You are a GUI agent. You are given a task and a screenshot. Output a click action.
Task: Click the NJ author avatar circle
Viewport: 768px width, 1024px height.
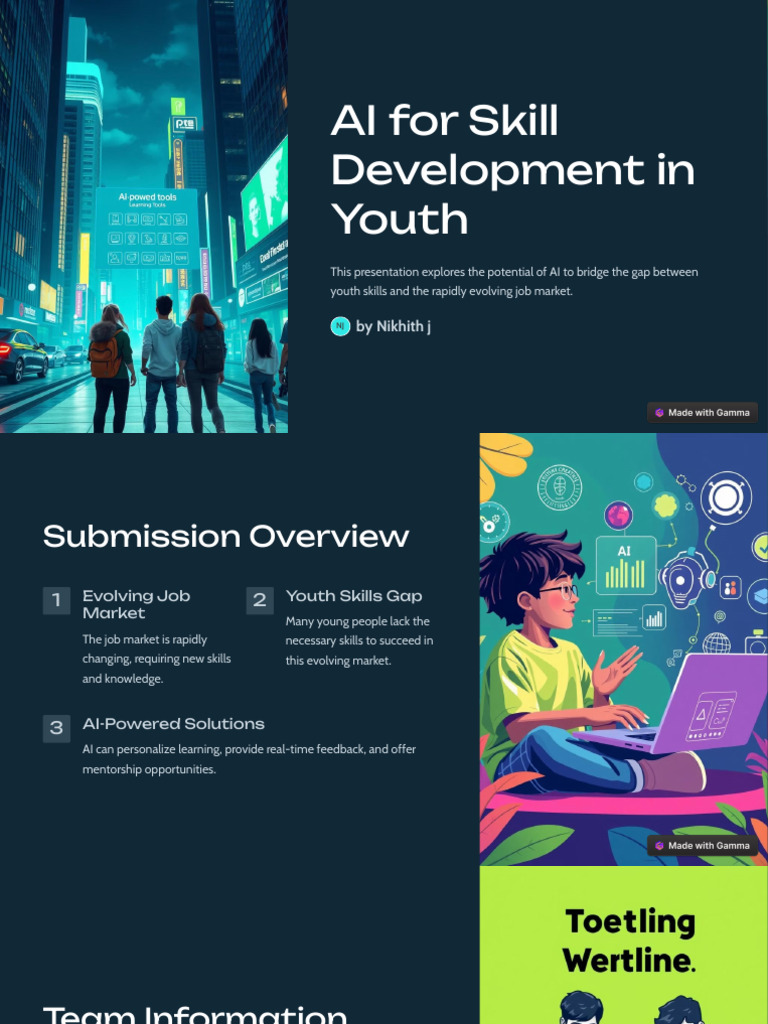point(340,326)
